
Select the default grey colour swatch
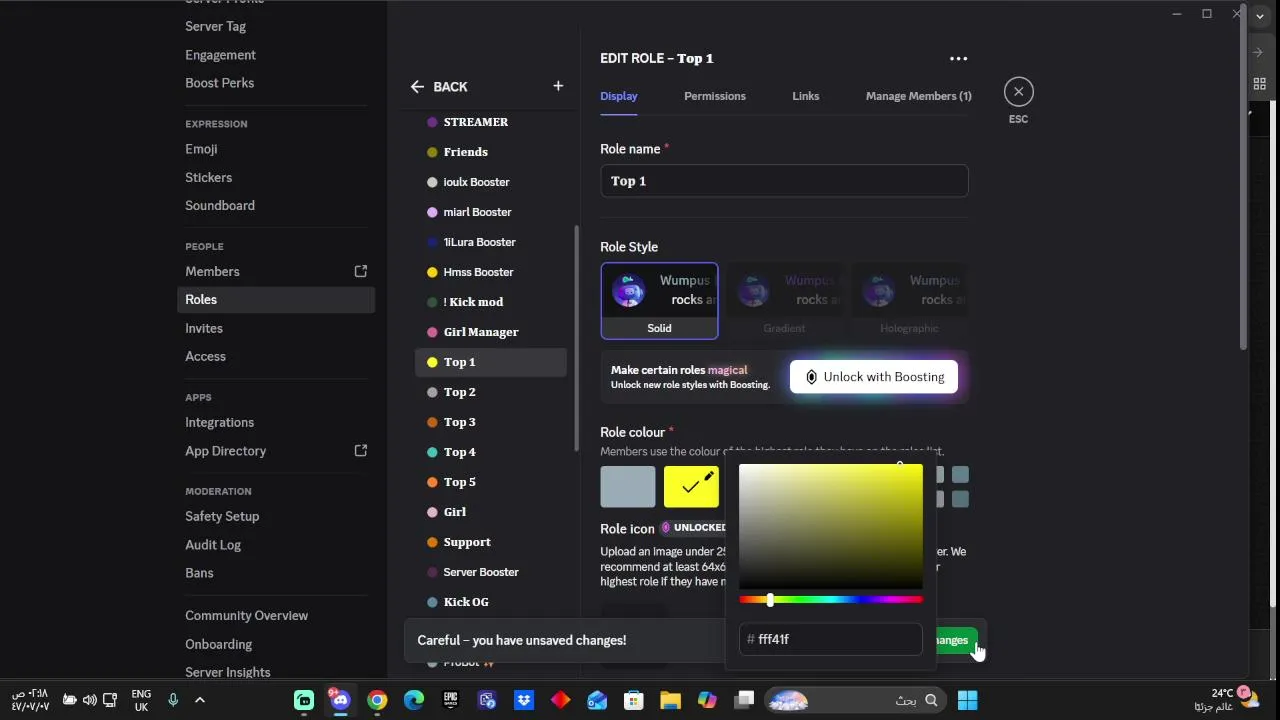pos(628,487)
